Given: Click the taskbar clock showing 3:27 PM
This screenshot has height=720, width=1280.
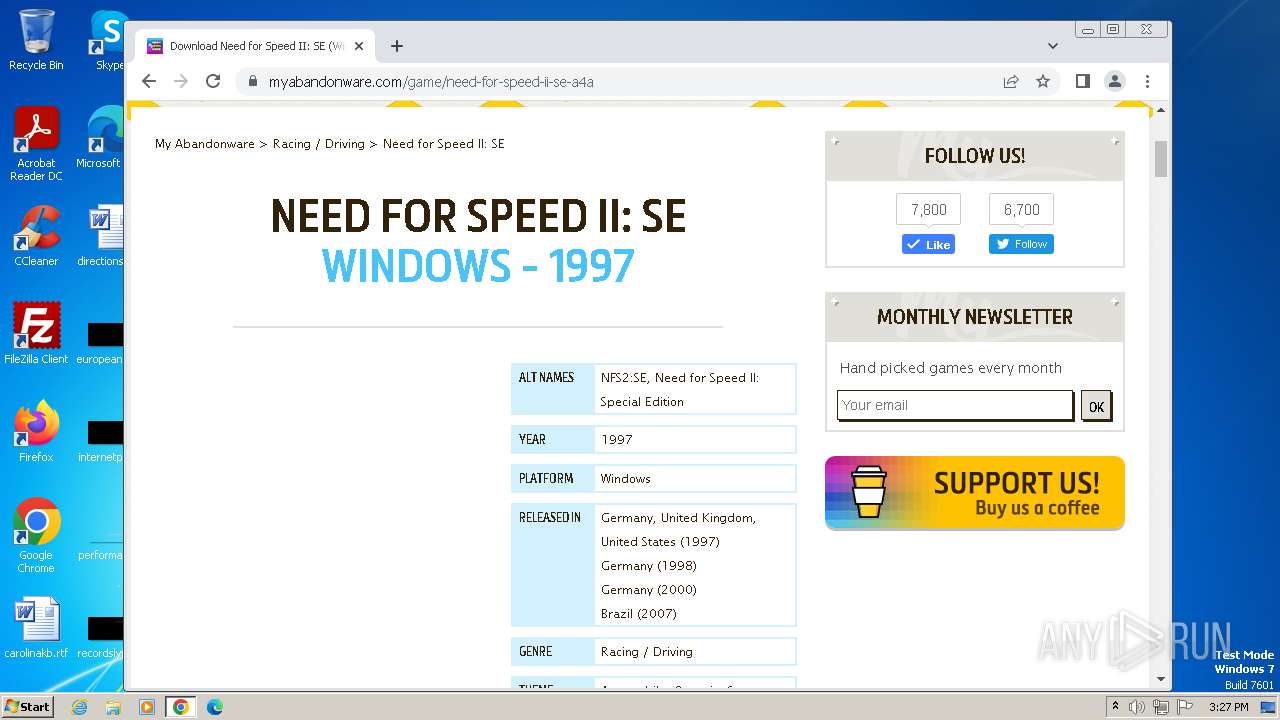Looking at the screenshot, I should click(x=1228, y=707).
